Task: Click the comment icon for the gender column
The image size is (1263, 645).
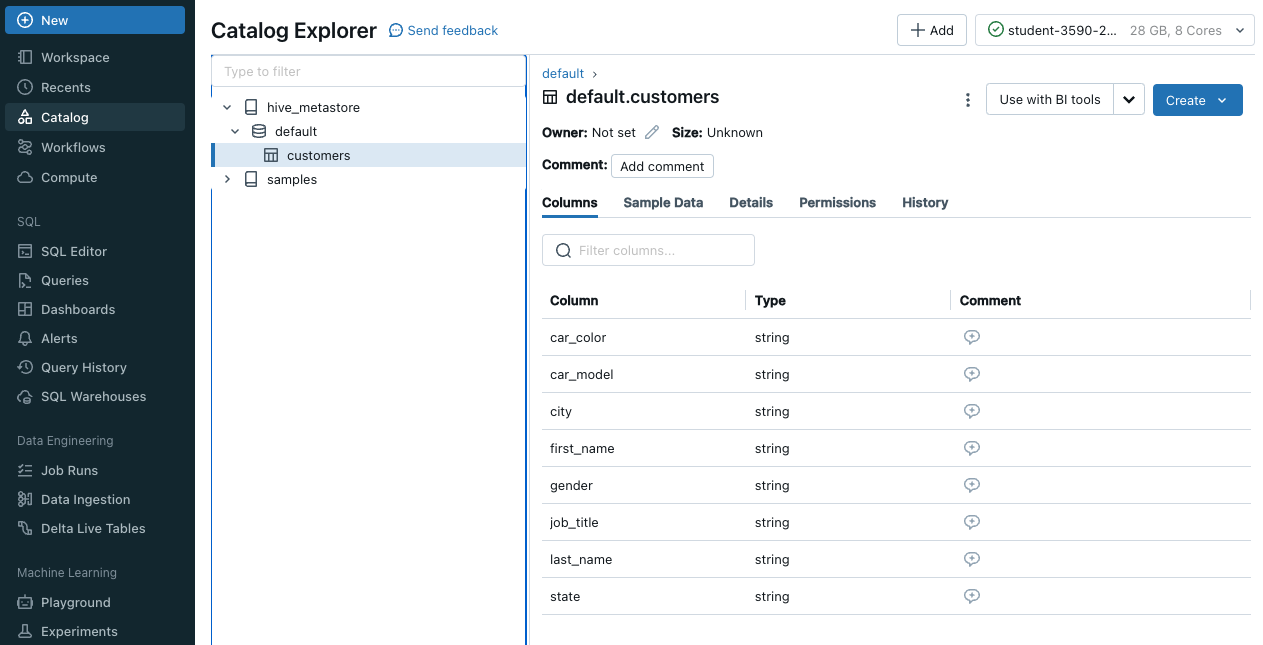Action: point(970,485)
